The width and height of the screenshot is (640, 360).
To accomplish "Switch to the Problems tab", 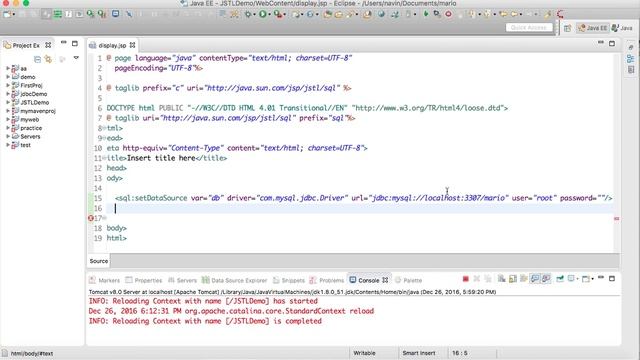I will [x=327, y=280].
